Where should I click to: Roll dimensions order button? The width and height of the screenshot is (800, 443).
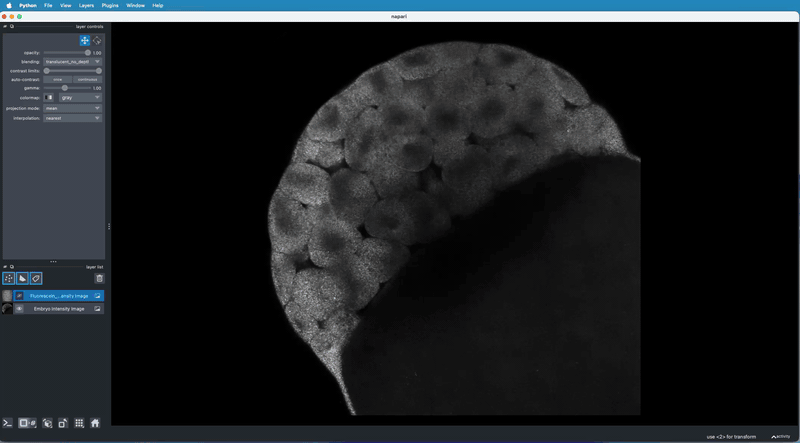coord(47,423)
